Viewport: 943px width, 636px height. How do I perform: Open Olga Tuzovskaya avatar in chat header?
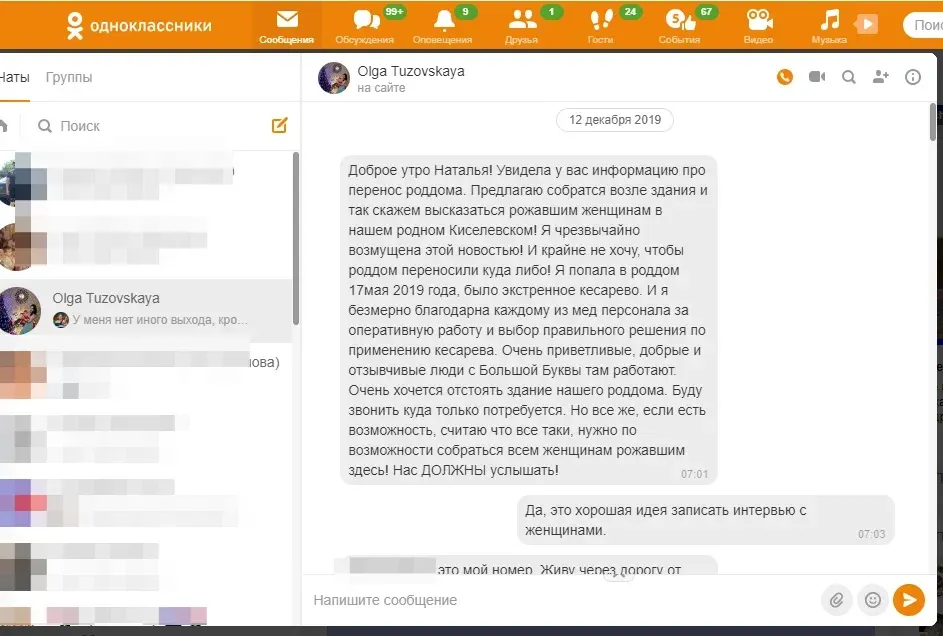(x=334, y=78)
